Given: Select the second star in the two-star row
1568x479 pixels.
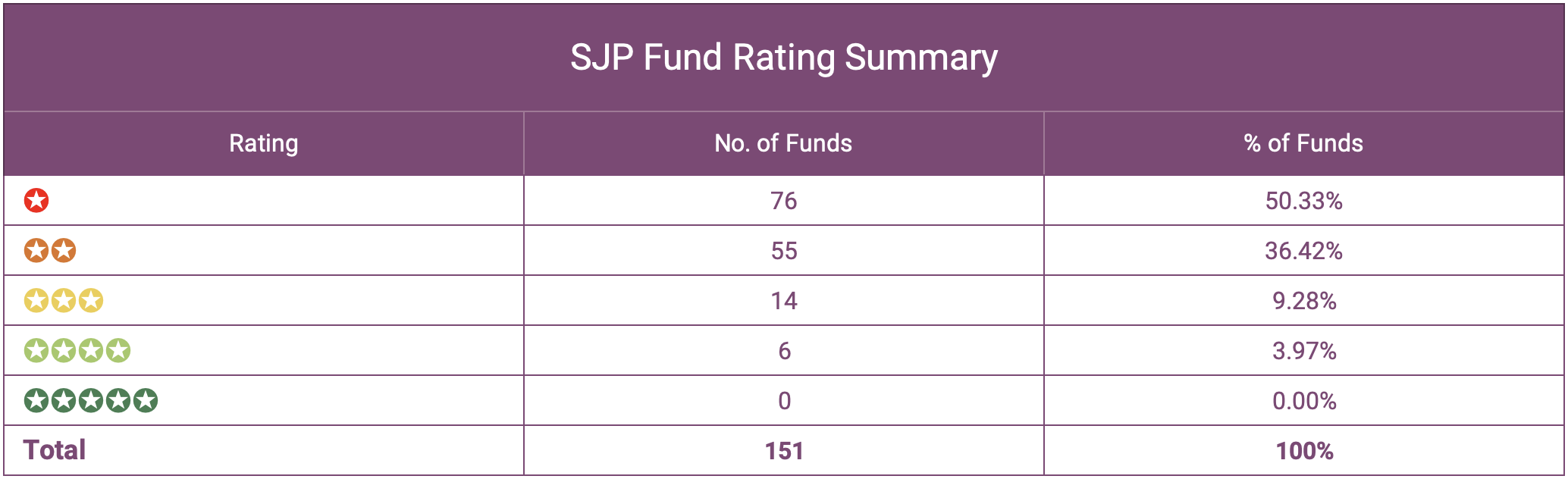Looking at the screenshot, I should pyautogui.click(x=64, y=251).
